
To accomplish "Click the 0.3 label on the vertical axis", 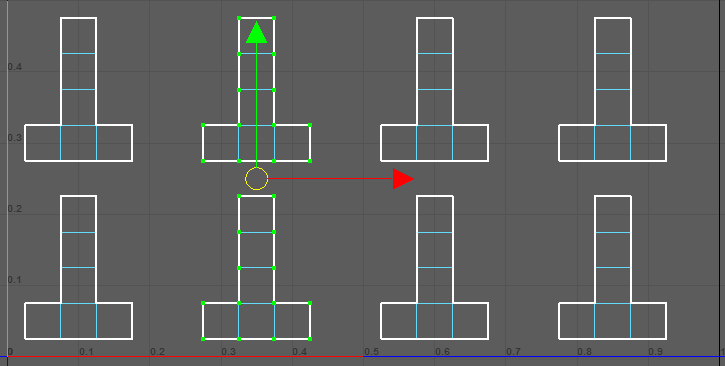I will click(x=15, y=138).
